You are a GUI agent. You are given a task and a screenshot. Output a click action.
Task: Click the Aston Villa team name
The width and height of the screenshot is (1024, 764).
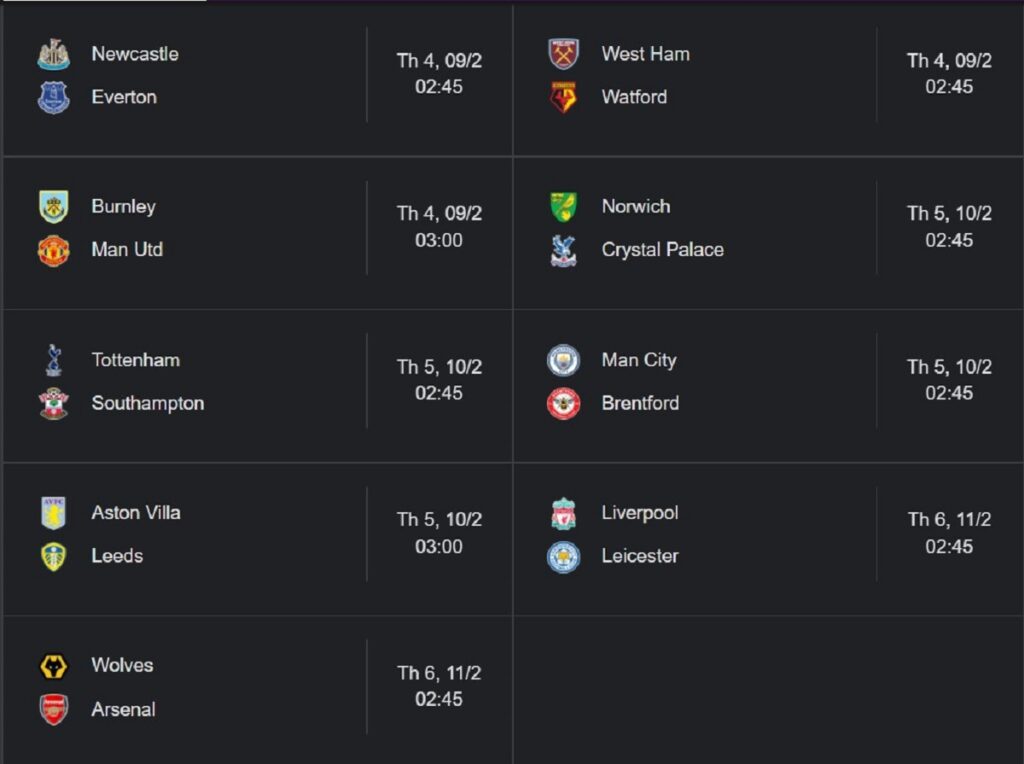pos(136,513)
